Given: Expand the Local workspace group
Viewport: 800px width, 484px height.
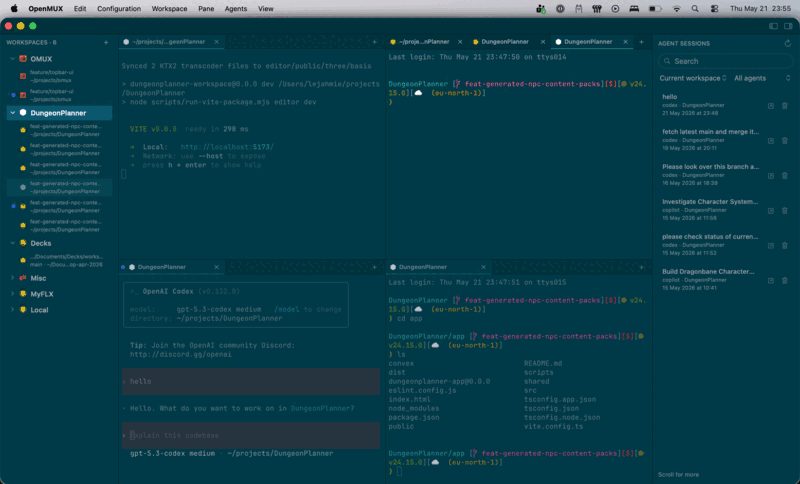Looking at the screenshot, I should coord(12,310).
